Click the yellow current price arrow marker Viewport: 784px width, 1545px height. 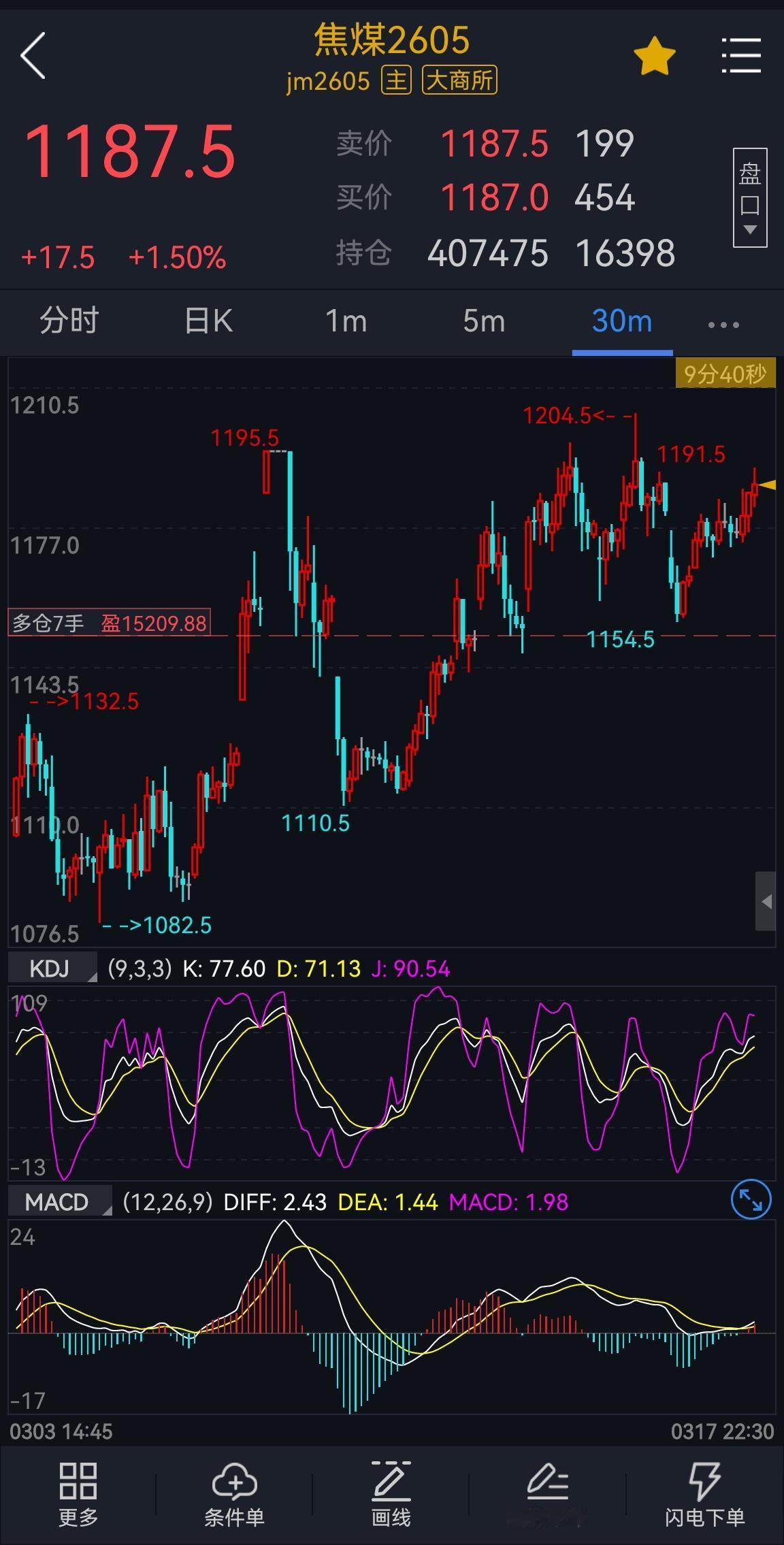click(x=767, y=485)
